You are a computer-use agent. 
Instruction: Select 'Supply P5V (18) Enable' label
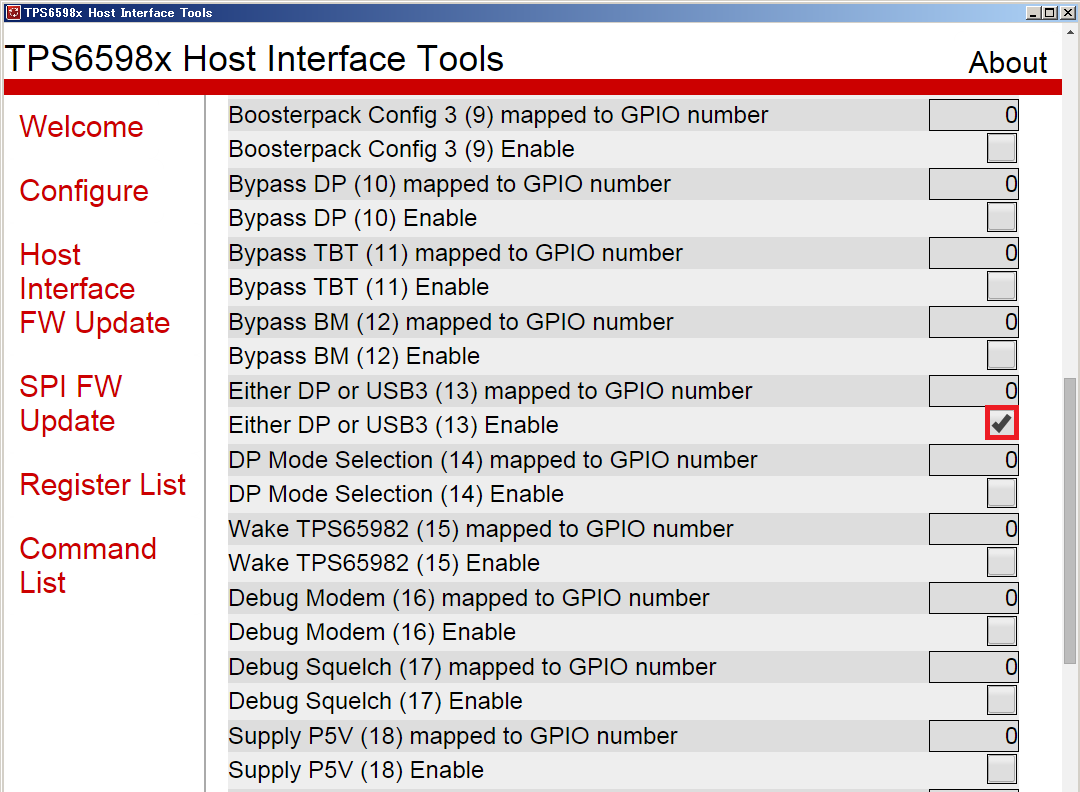[x=356, y=770]
